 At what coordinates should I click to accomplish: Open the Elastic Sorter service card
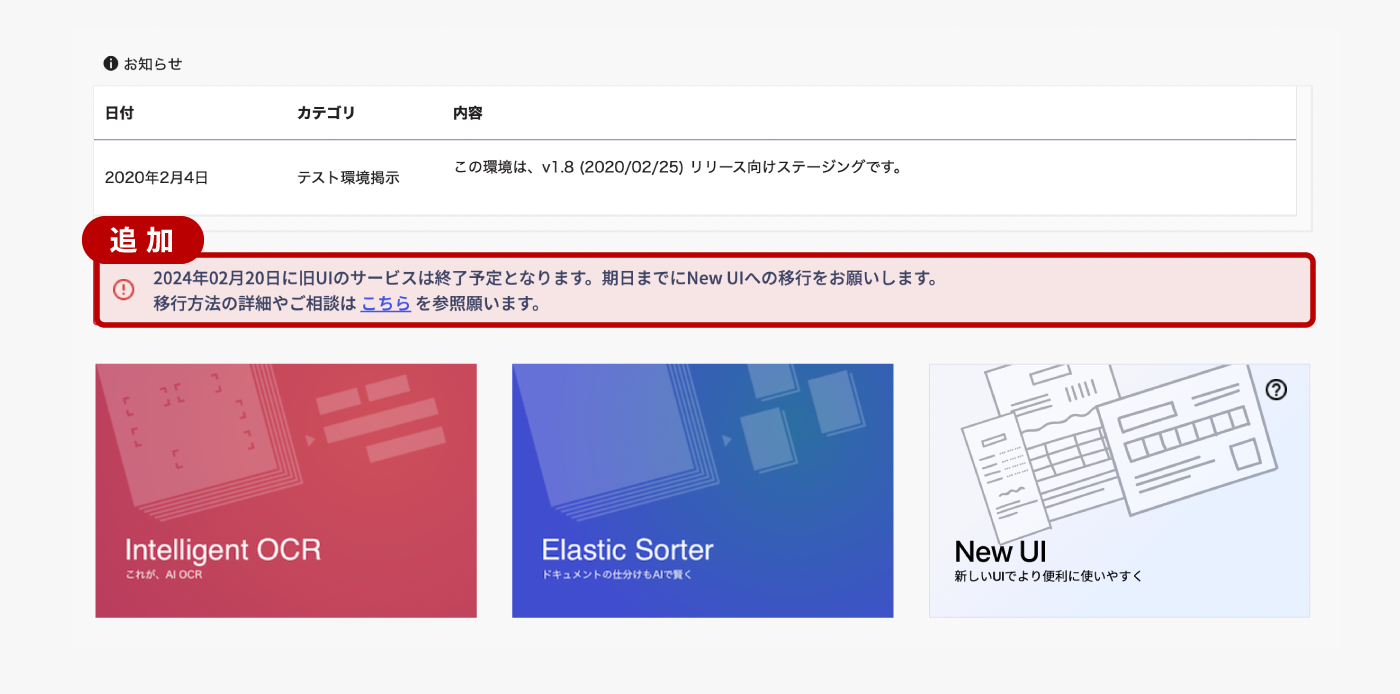pyautogui.click(x=702, y=490)
